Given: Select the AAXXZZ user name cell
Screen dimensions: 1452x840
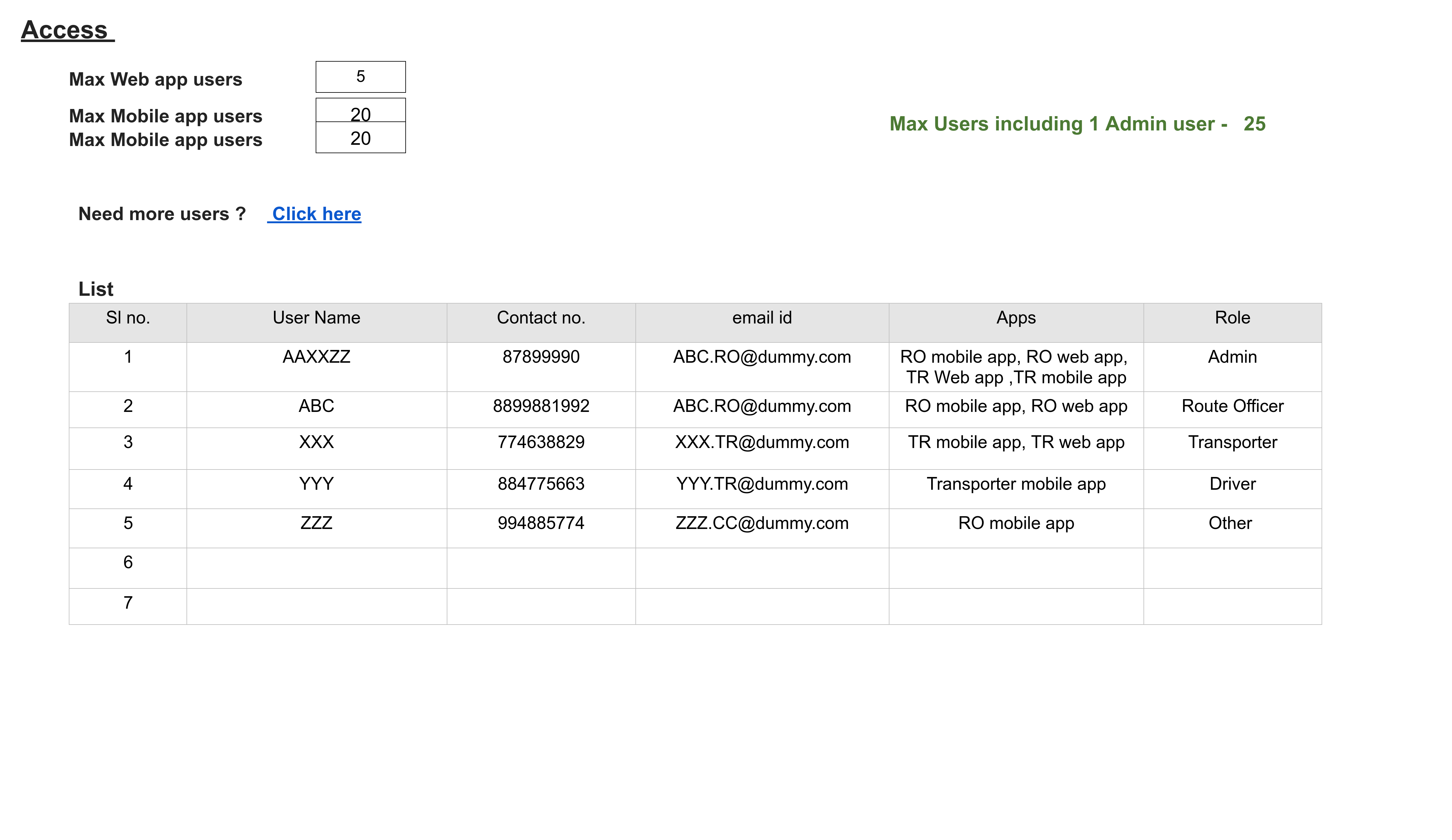Looking at the screenshot, I should [316, 356].
